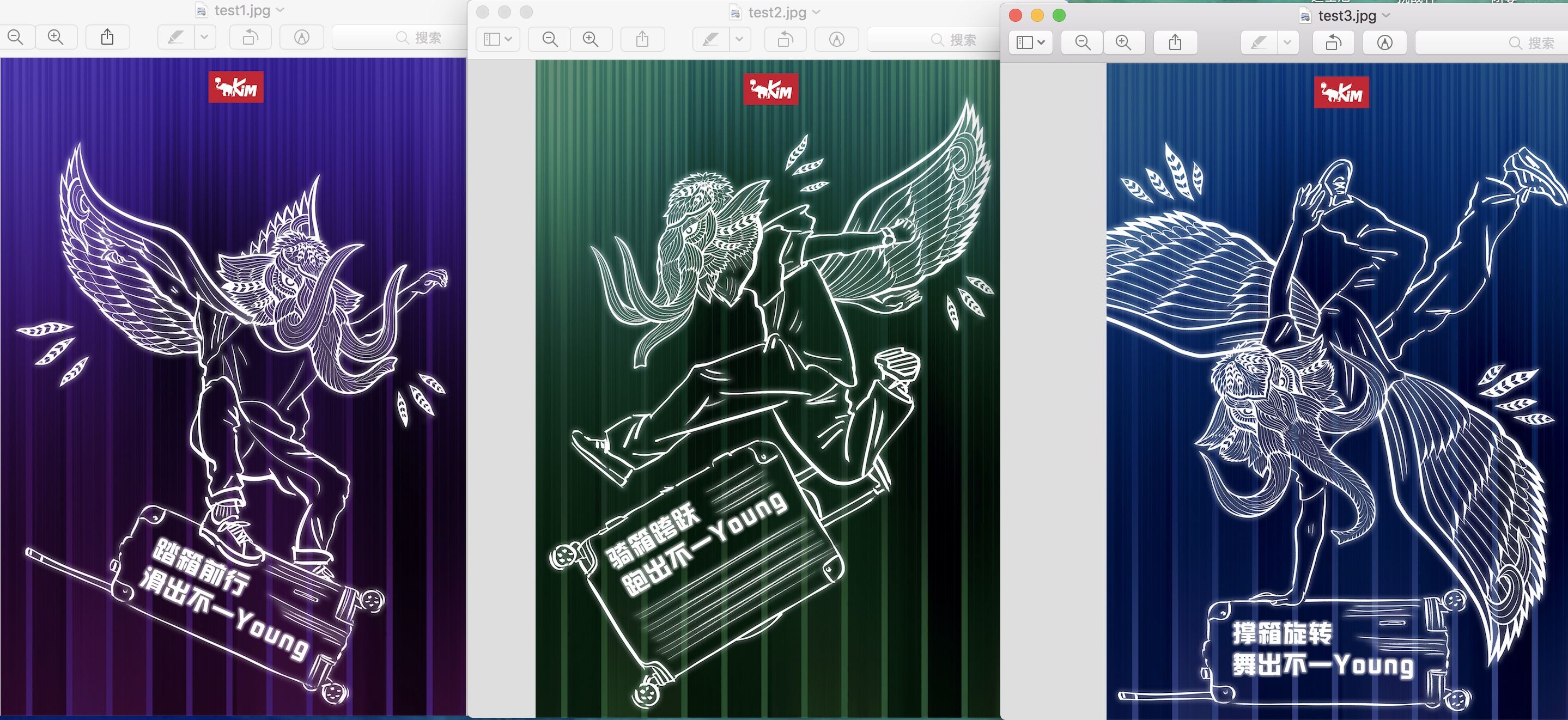The image size is (1568, 720).
Task: Rotate test1.jpg image left
Action: 250,38
